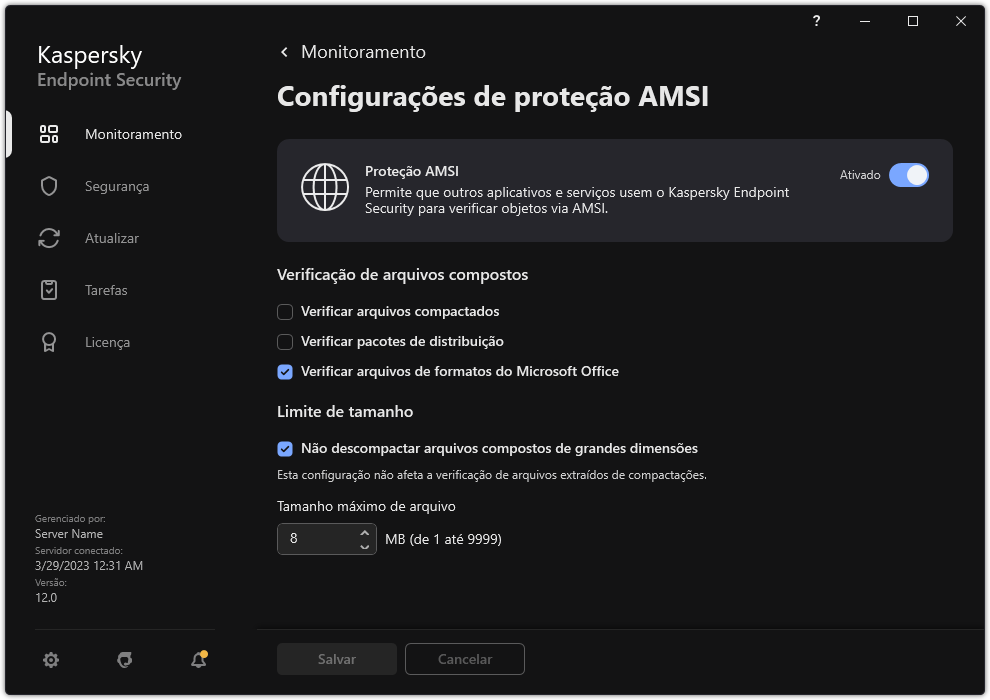
Task: Select the Licença key icon
Action: [x=48, y=341]
